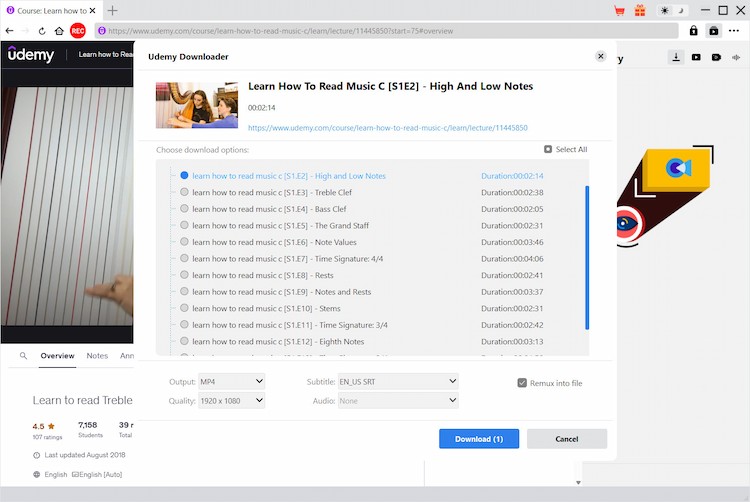Image resolution: width=750 pixels, height=502 pixels.
Task: Click the red REC record button
Action: 78,31
